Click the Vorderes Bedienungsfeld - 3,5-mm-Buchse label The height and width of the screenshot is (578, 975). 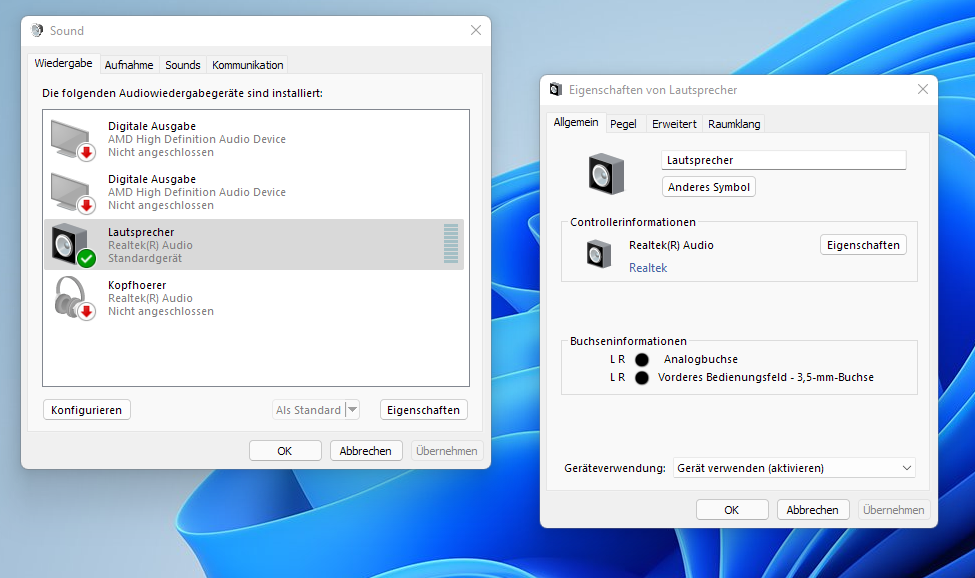(x=765, y=377)
